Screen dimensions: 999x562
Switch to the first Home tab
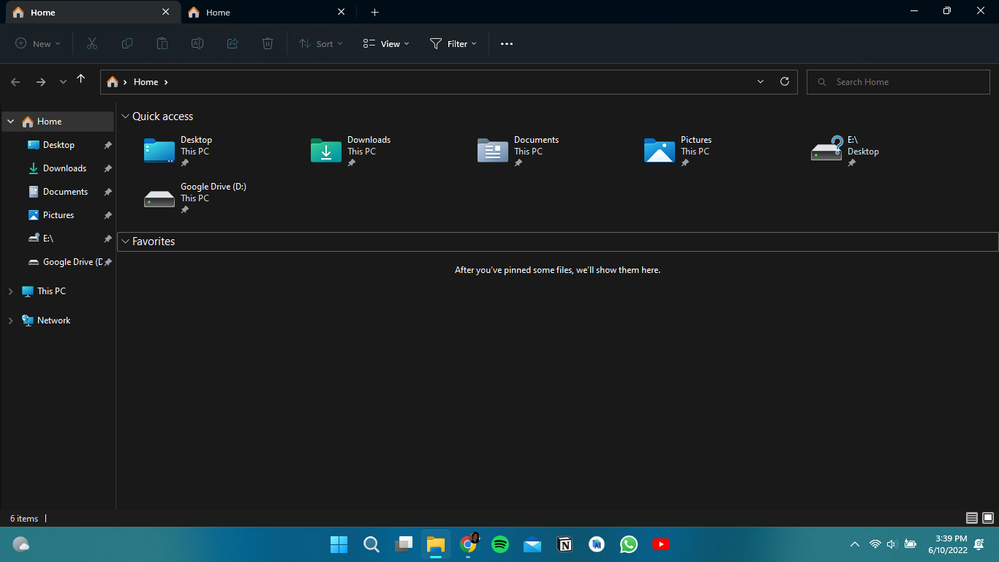pos(92,12)
